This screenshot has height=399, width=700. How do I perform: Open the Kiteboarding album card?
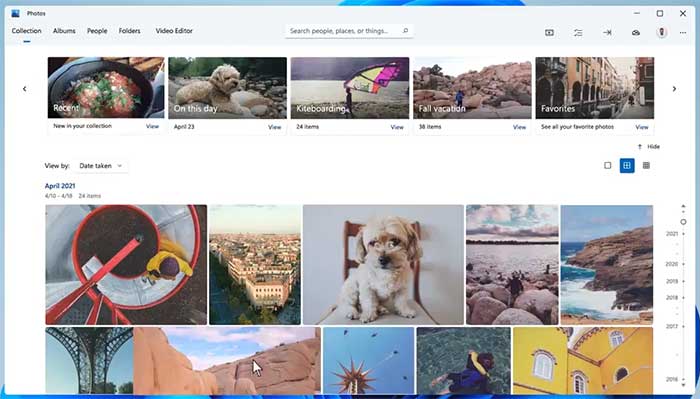tap(350, 87)
